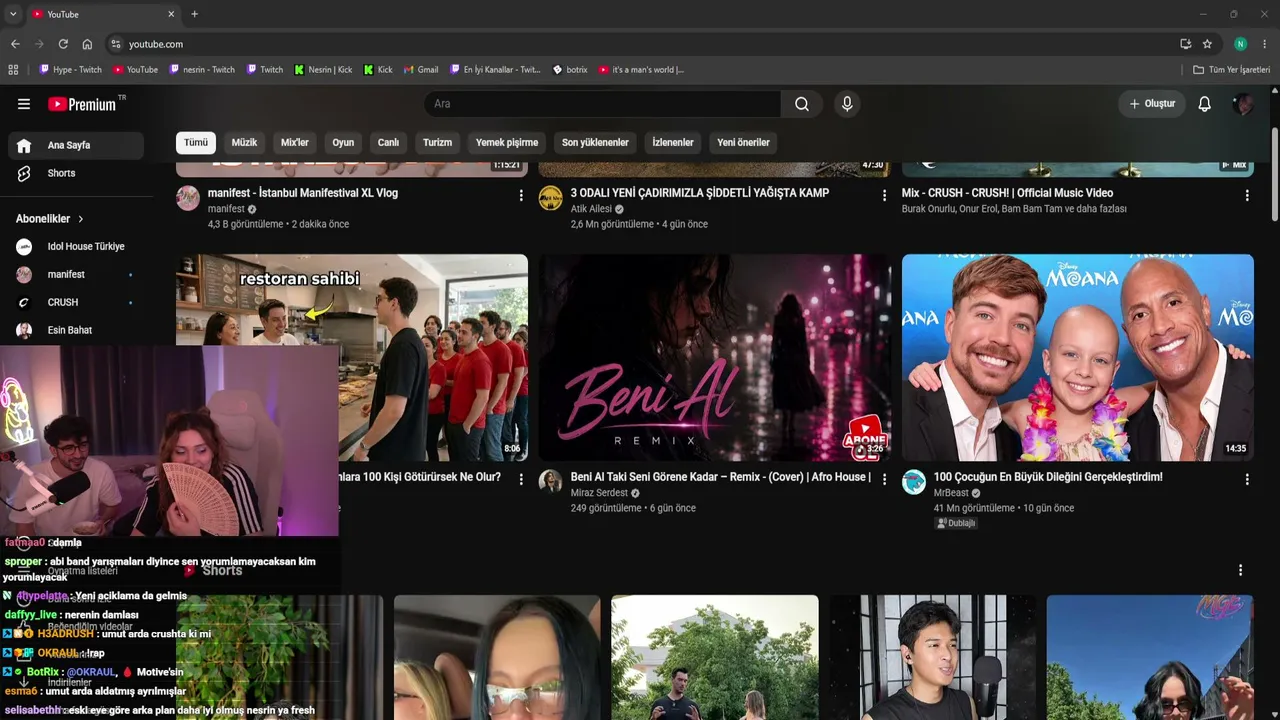Open the Mix - CRUSH - CRUSH! title

point(1008,193)
